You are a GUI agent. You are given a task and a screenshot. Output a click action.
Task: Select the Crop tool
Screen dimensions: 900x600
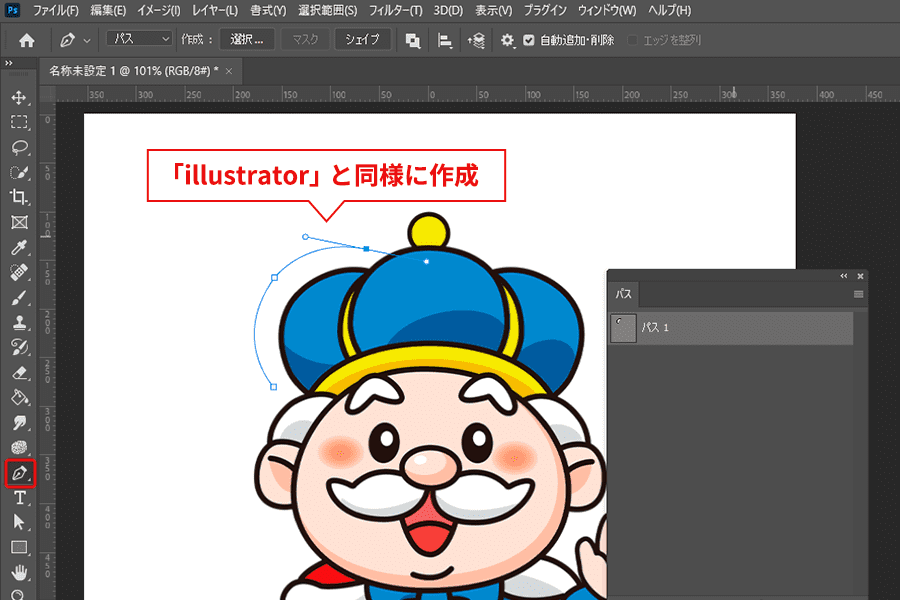pyautogui.click(x=19, y=197)
